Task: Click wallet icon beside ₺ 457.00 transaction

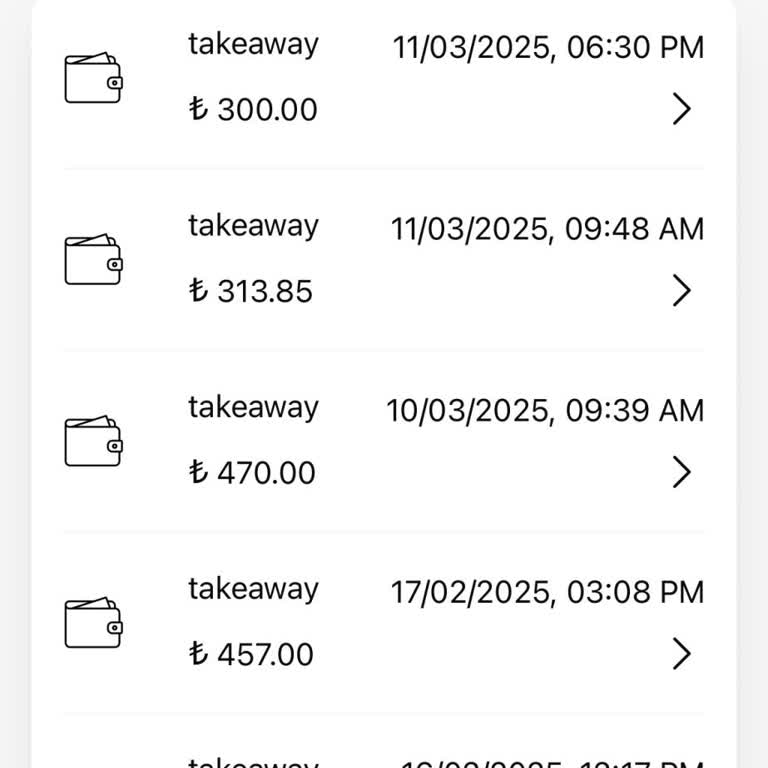Action: pyautogui.click(x=93, y=624)
